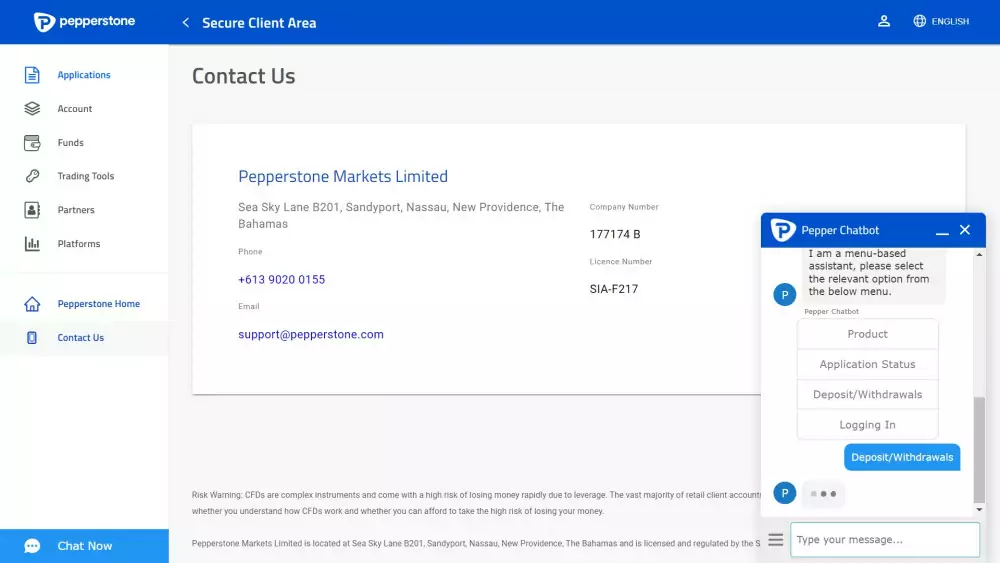Click the Chat Now speech bubble icon
The width and height of the screenshot is (1000, 563).
coord(32,546)
